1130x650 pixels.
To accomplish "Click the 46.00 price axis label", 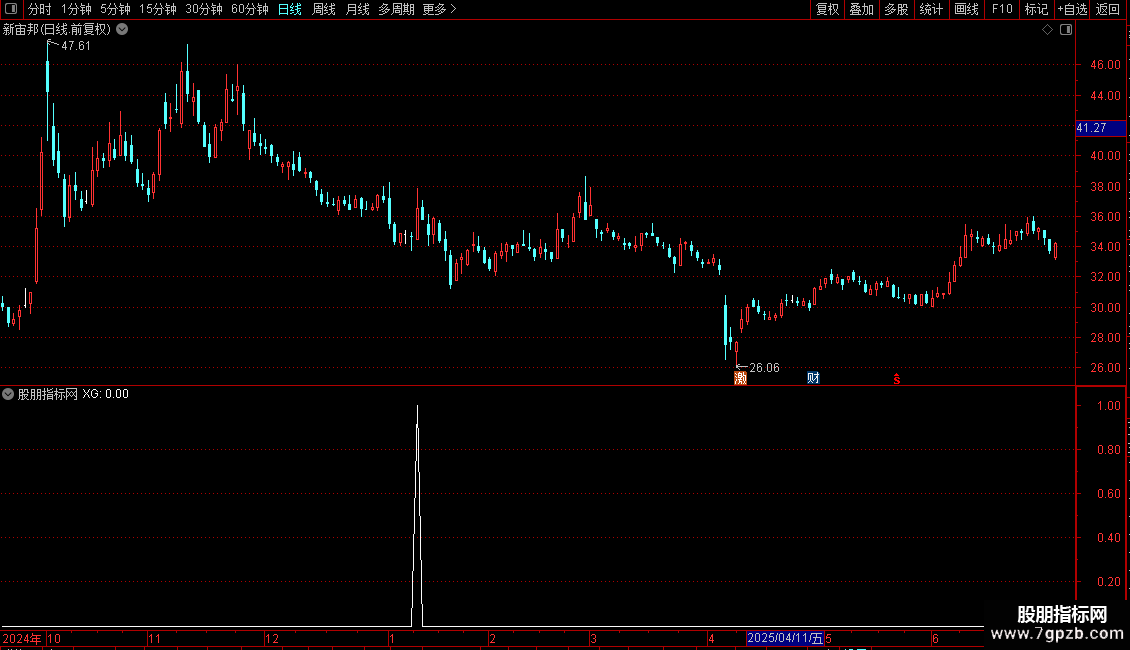I will click(1105, 65).
